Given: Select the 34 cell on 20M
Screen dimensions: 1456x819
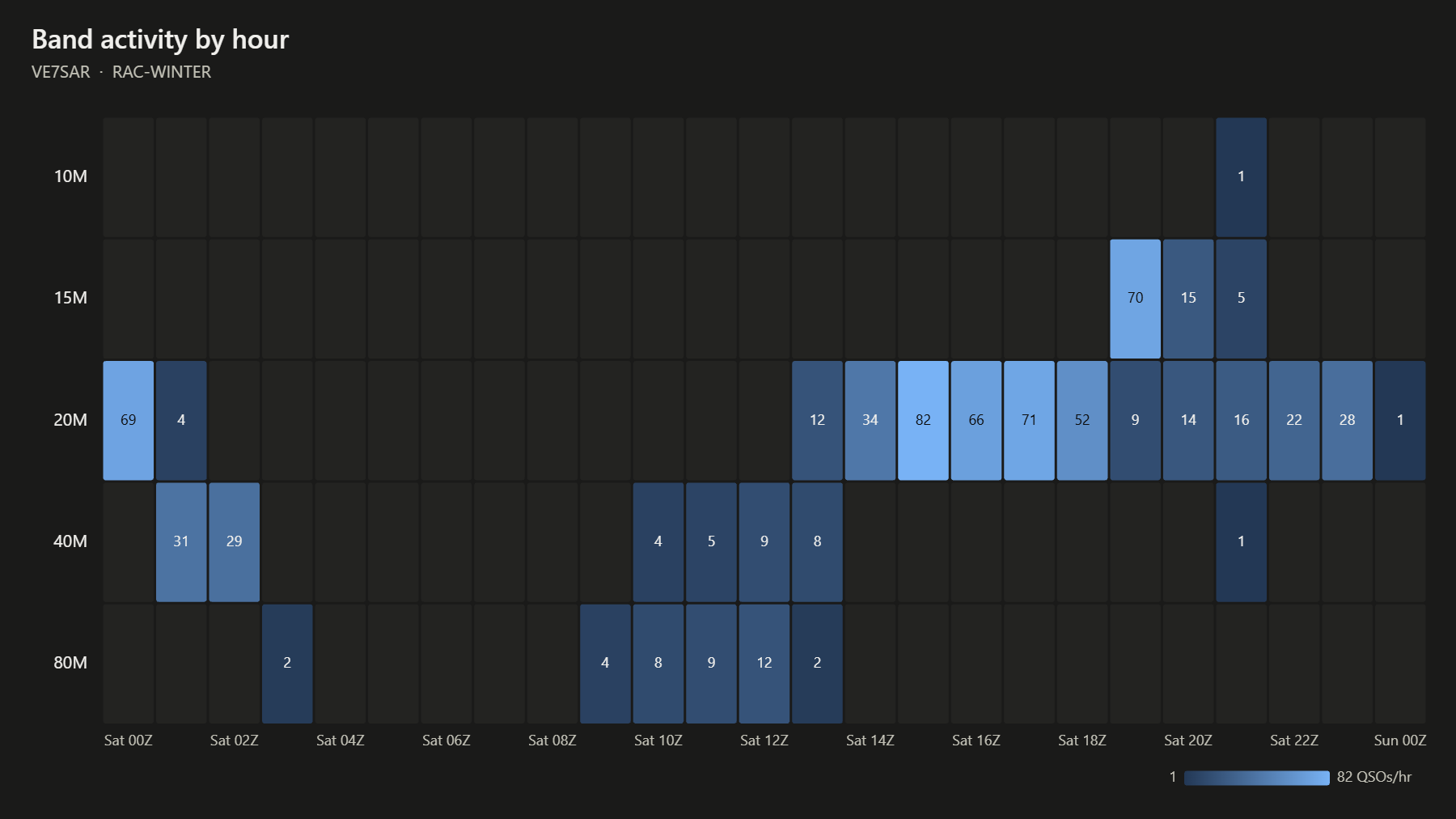Looking at the screenshot, I should click(870, 420).
